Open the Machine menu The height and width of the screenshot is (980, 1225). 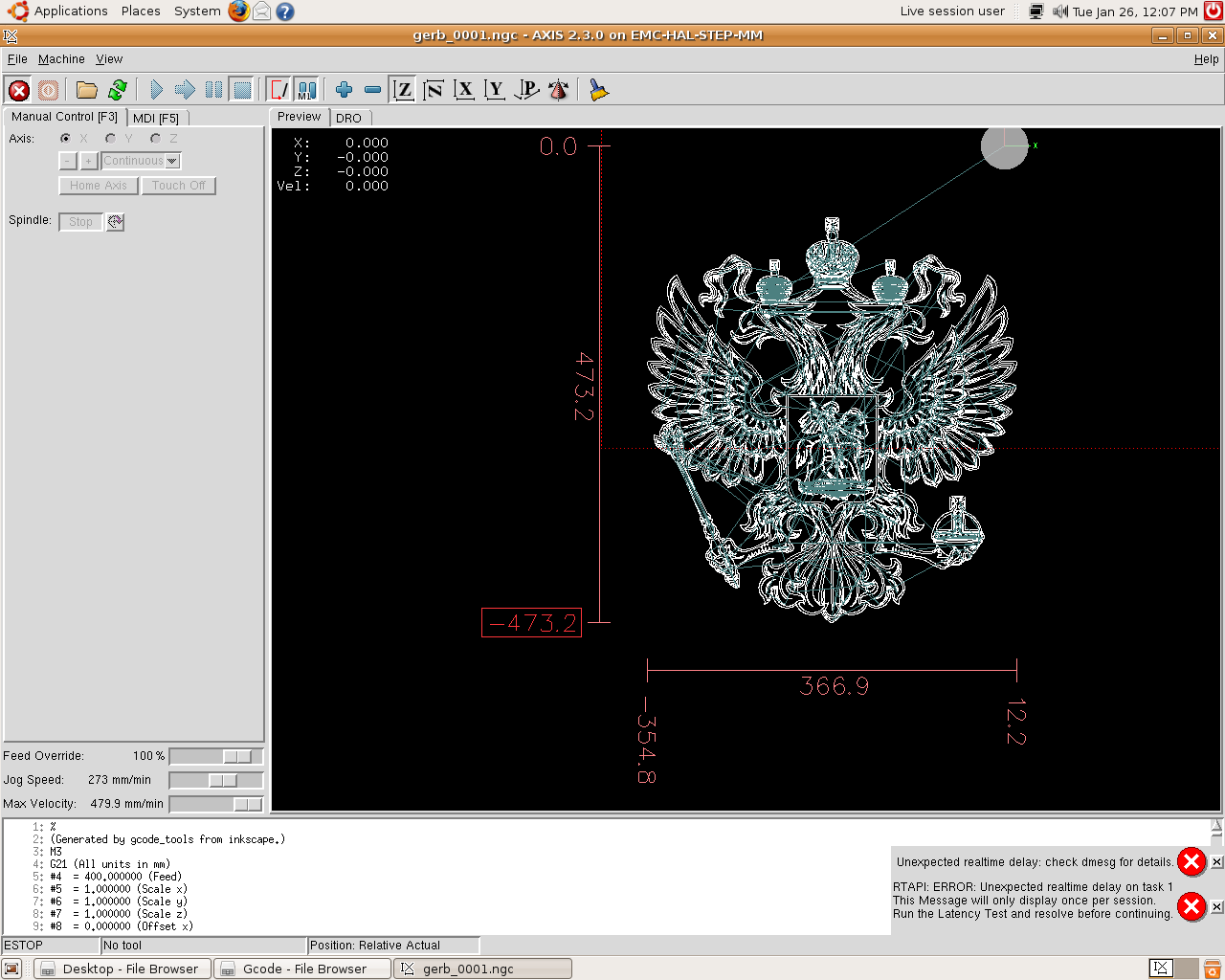[x=61, y=59]
